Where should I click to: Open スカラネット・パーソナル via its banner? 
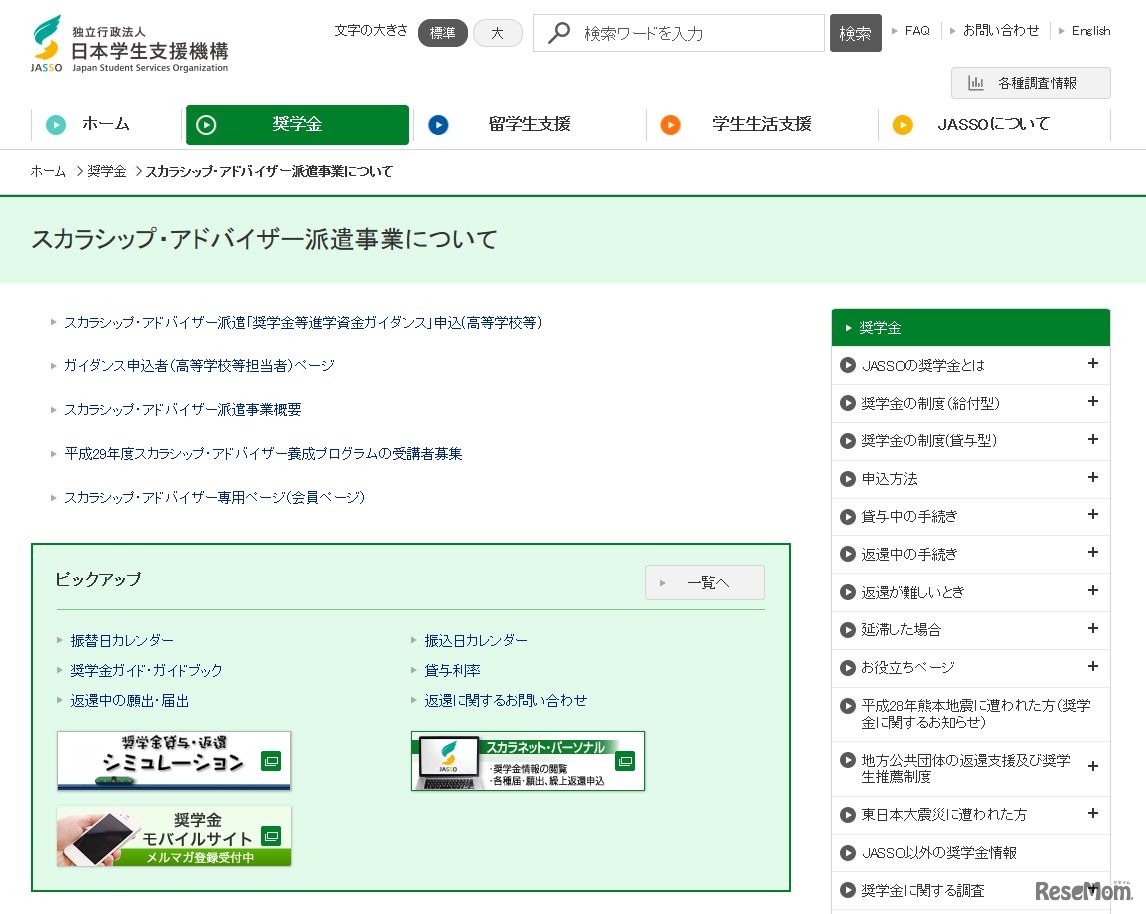pos(527,761)
